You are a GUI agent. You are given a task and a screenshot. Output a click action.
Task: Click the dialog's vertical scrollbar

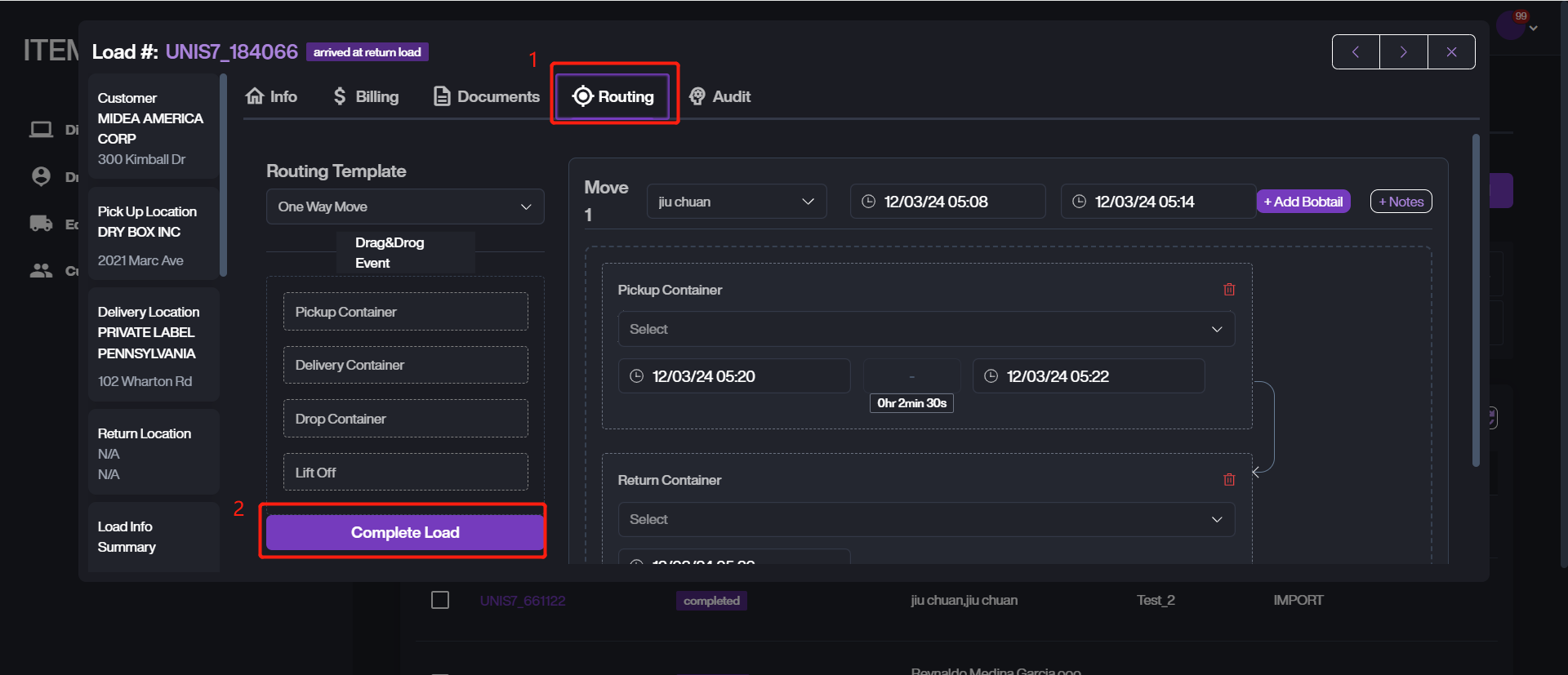[1476, 300]
